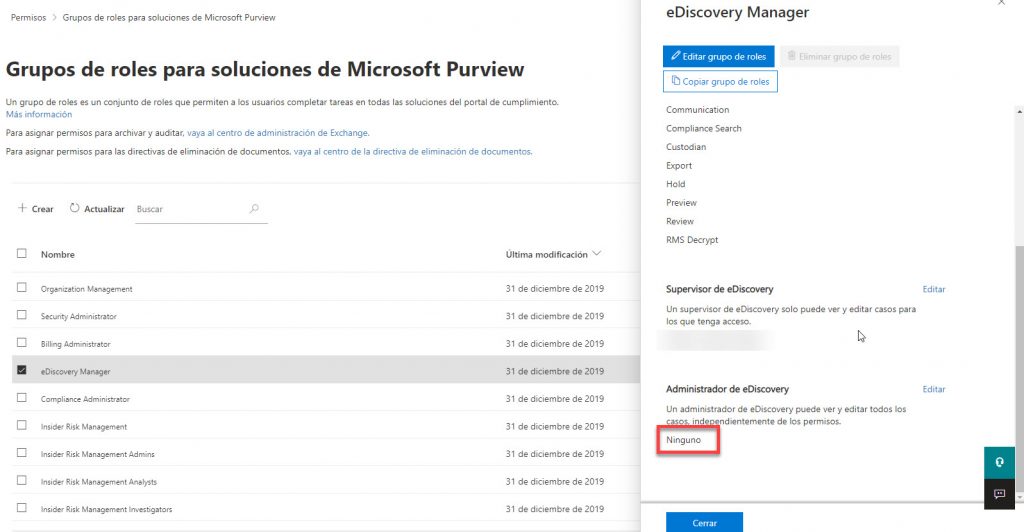Click the Ninguno value under Administrador
This screenshot has width=1024, height=532.
click(683, 440)
